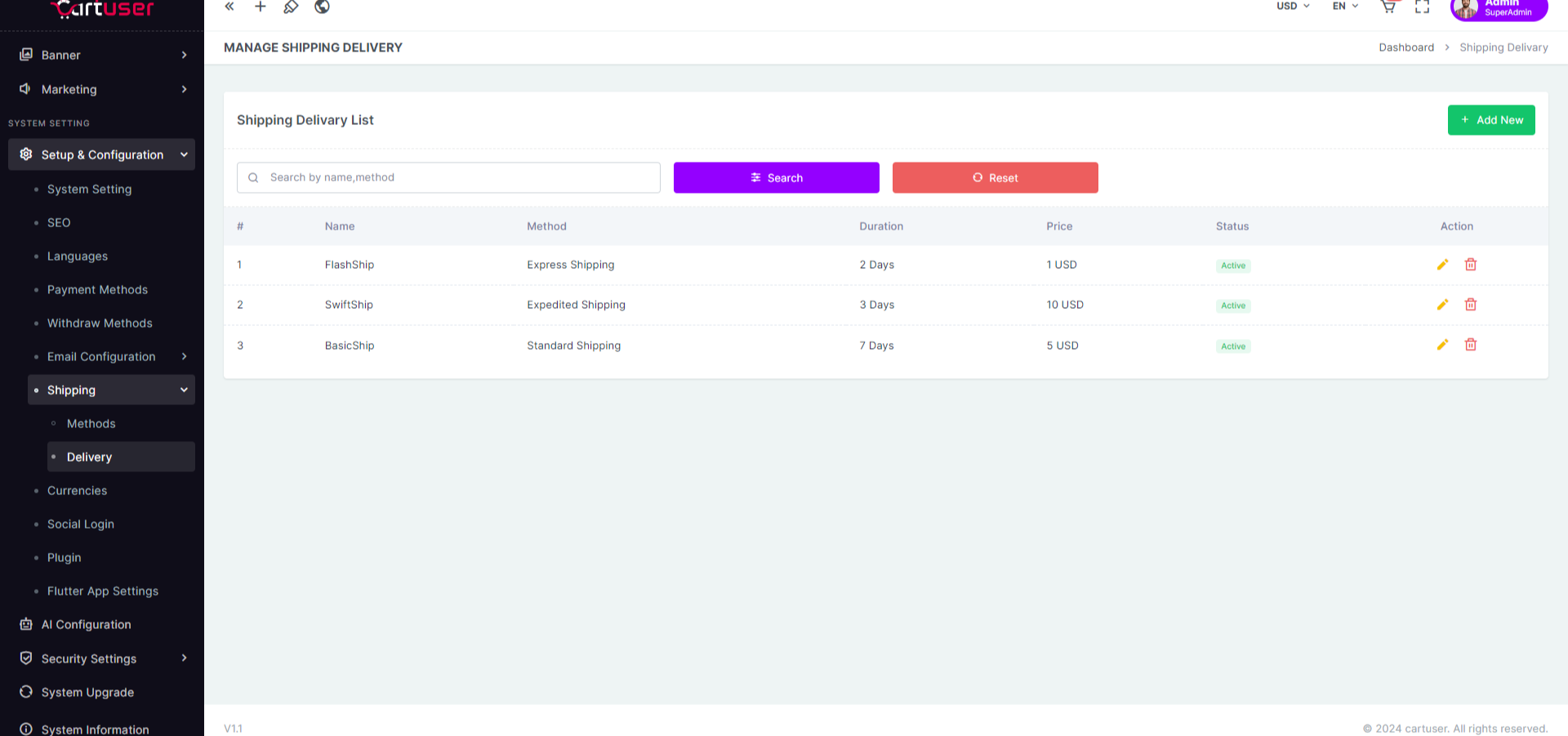1568x736 pixels.
Task: Click the globe icon in top bar
Action: pyautogui.click(x=322, y=7)
